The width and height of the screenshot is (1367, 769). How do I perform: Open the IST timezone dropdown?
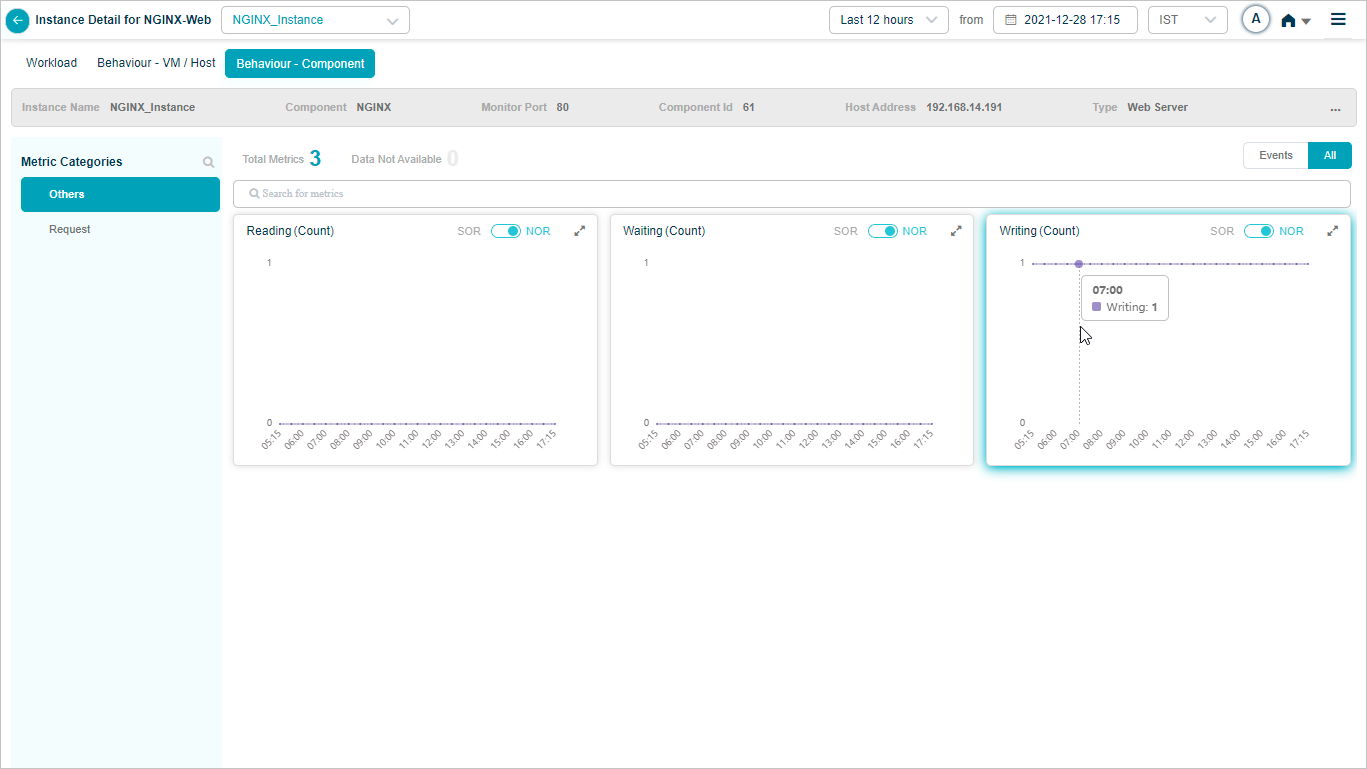click(x=1187, y=20)
